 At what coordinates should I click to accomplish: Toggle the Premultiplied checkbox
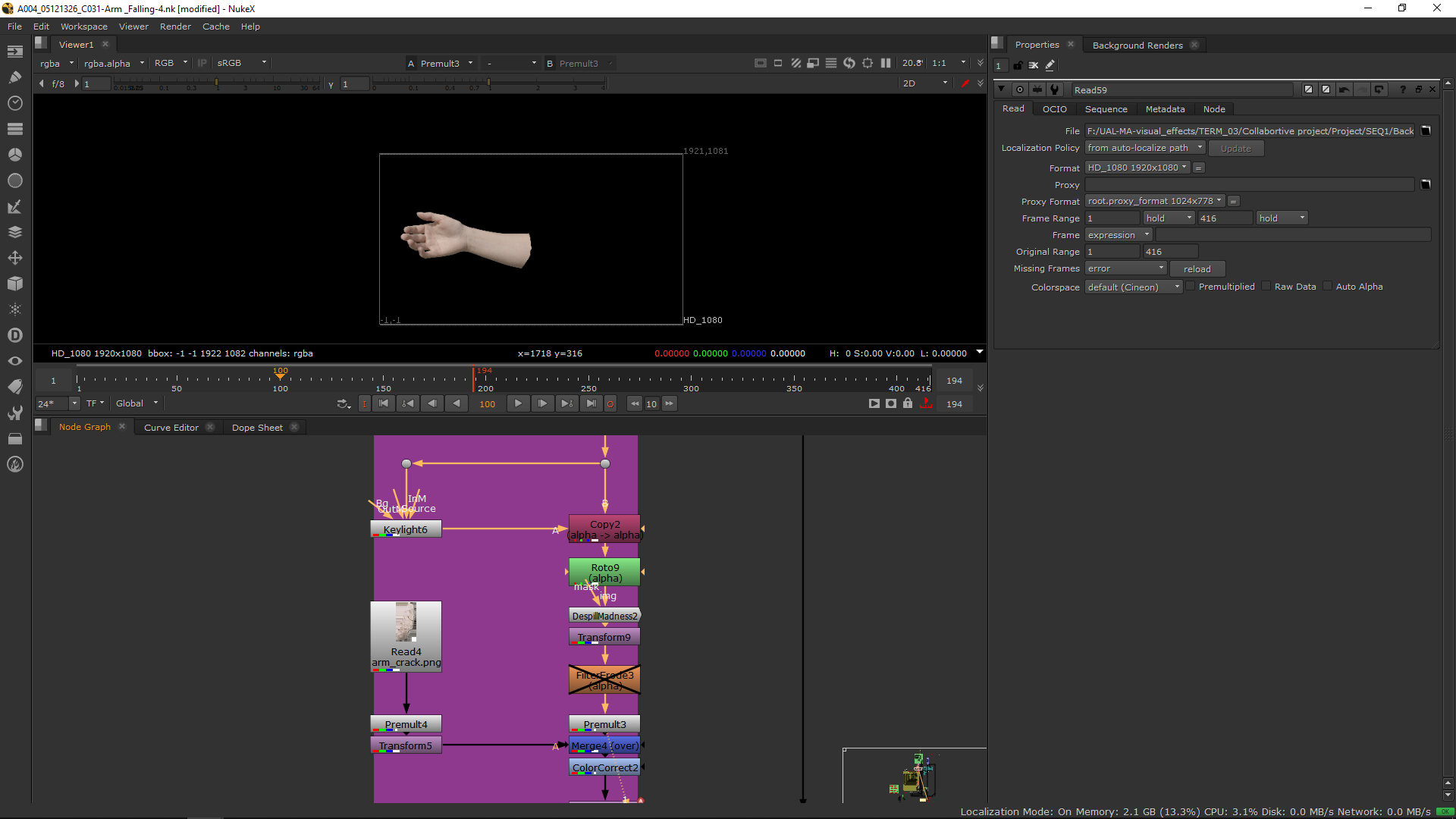[1191, 287]
